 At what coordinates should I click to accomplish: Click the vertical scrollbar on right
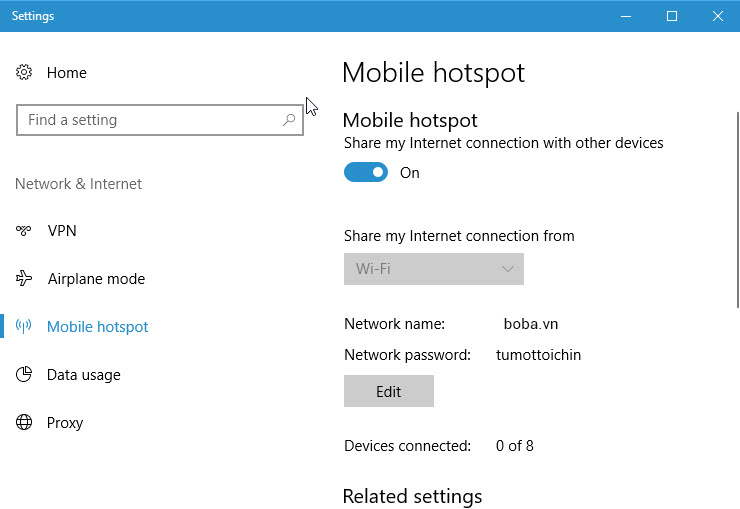735,200
